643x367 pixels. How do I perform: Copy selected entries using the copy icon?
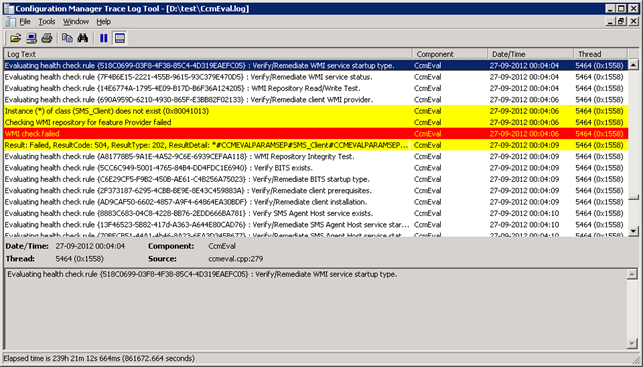[x=67, y=38]
